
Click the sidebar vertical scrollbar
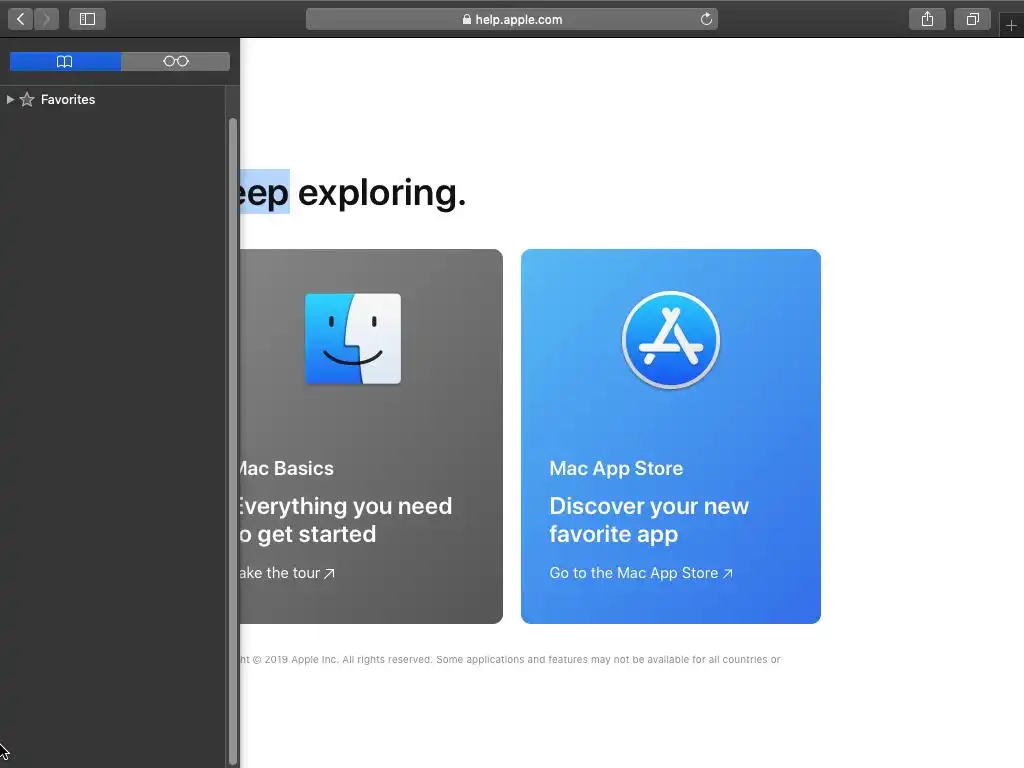click(232, 441)
